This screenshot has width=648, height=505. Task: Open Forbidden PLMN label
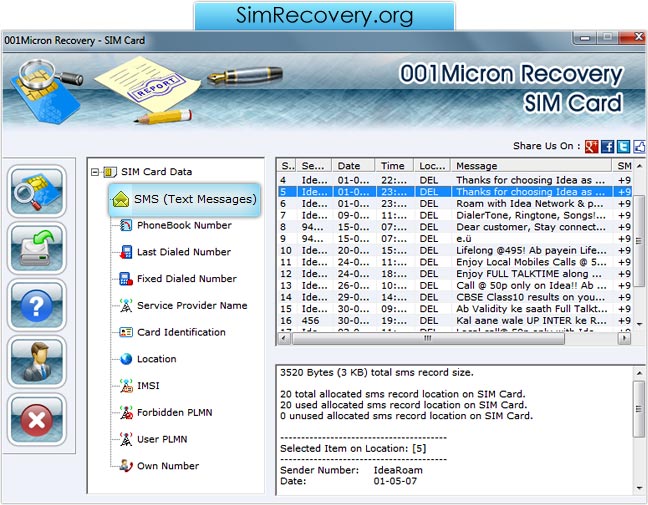point(175,412)
